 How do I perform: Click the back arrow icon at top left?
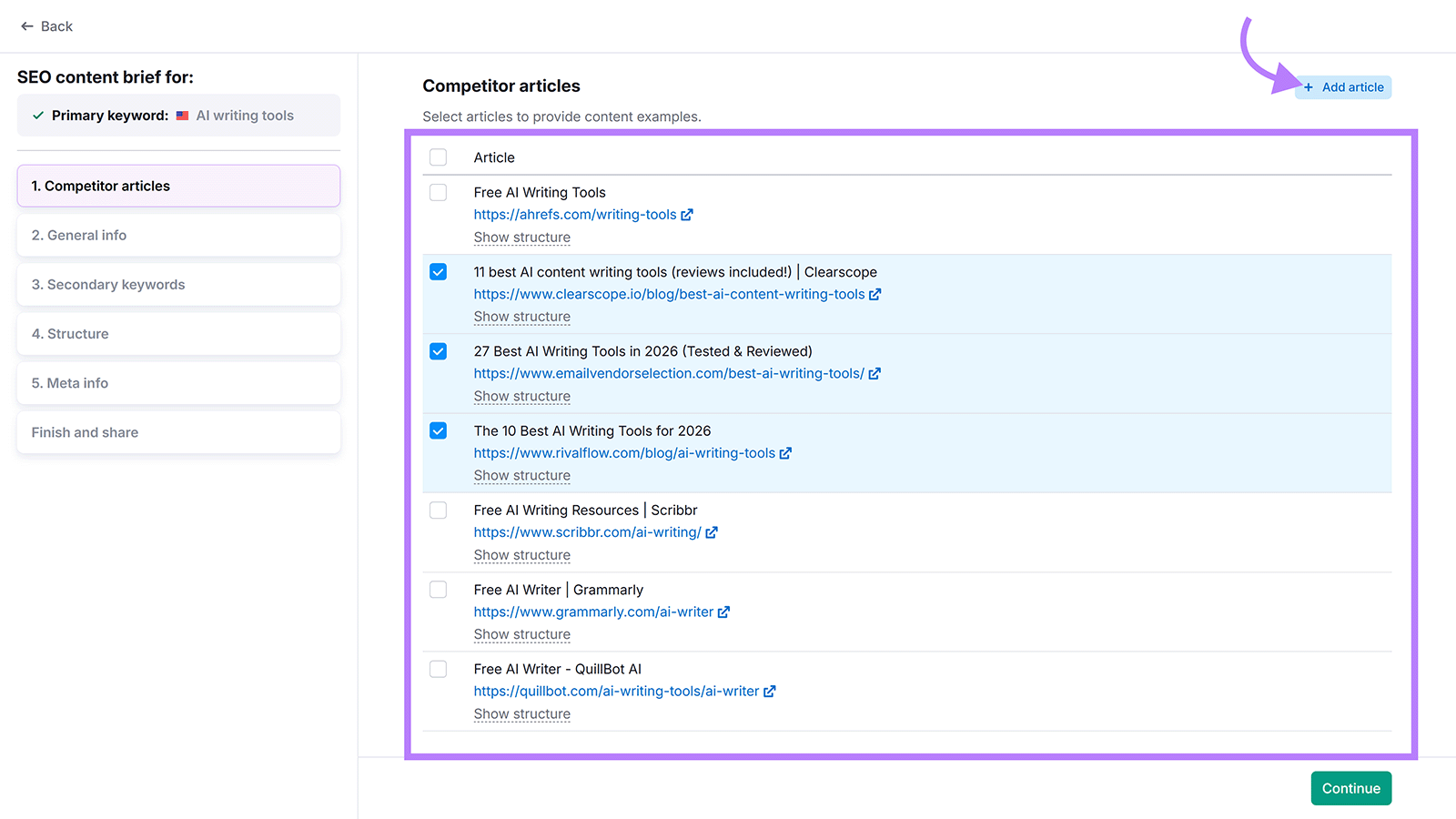[26, 25]
